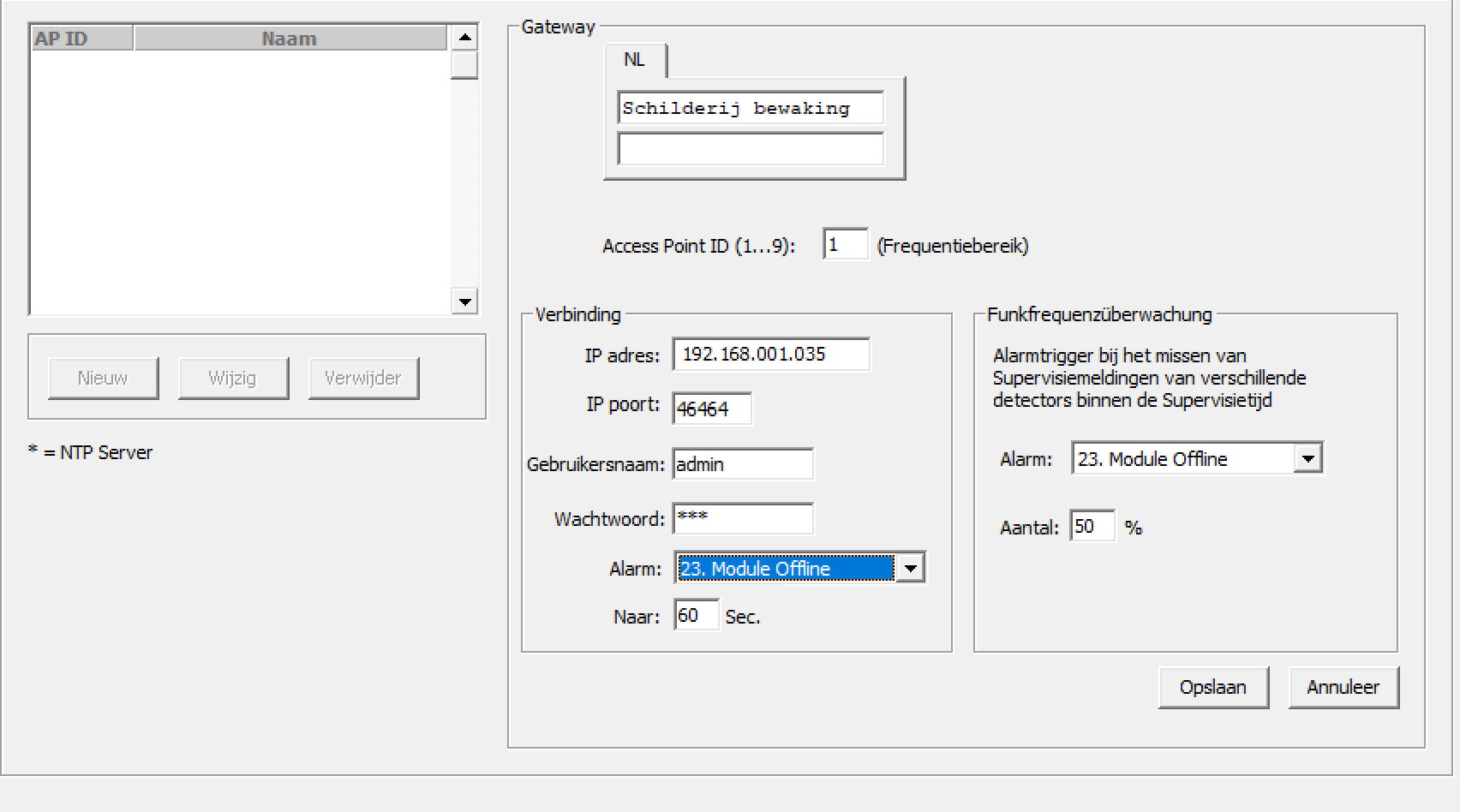Image resolution: width=1460 pixels, height=812 pixels.
Task: Click into the Wachtwoord password field
Action: coord(742,518)
